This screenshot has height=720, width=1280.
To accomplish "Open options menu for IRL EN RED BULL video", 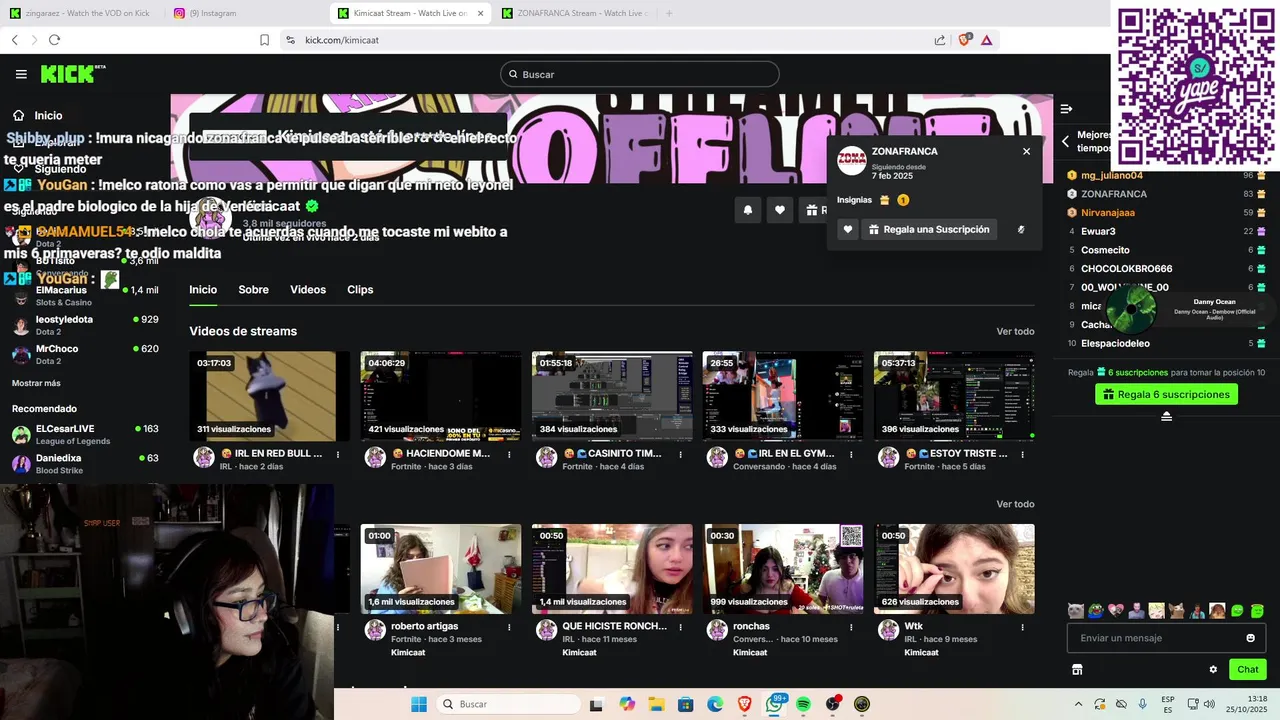I will pos(338,454).
